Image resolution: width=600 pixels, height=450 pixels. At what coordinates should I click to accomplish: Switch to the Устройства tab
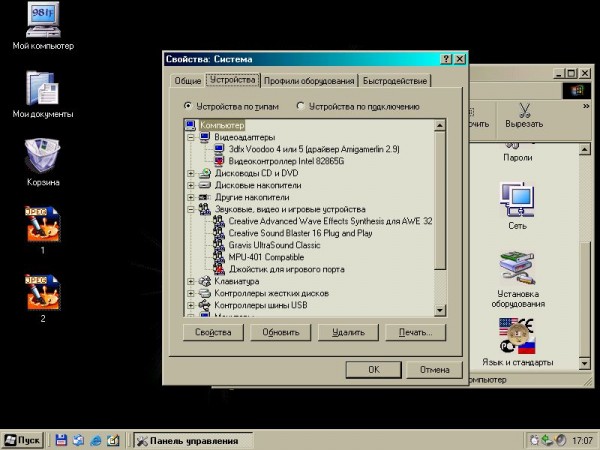[233, 80]
